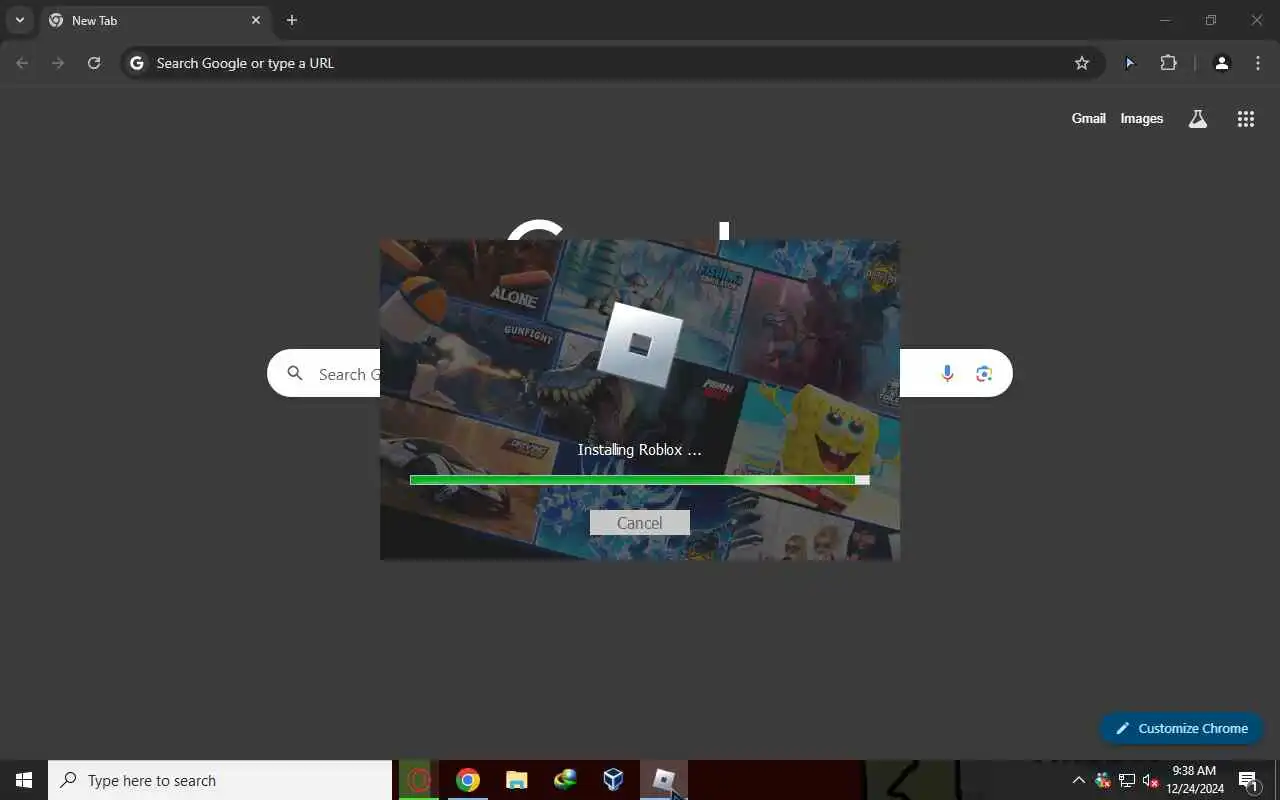Go back to previous page
This screenshot has height=800, width=1280.
click(22, 63)
